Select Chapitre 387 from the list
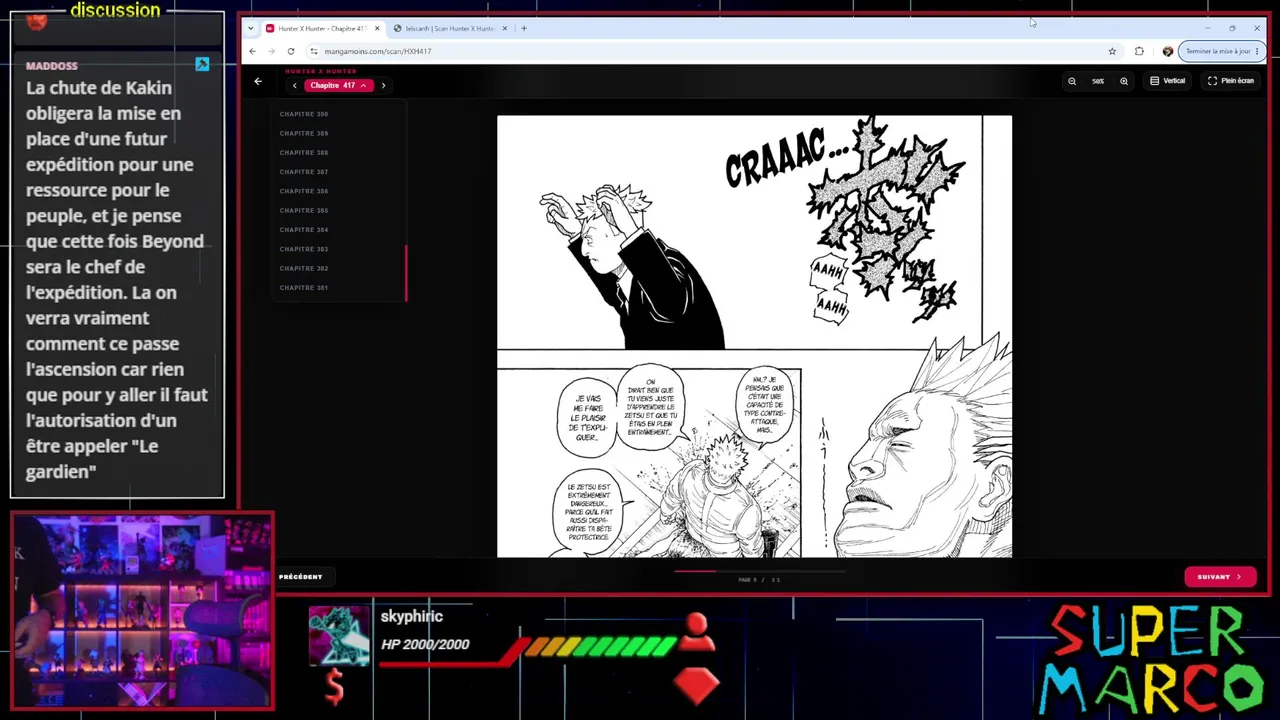Screen dimensions: 1280x720 tap(304, 172)
